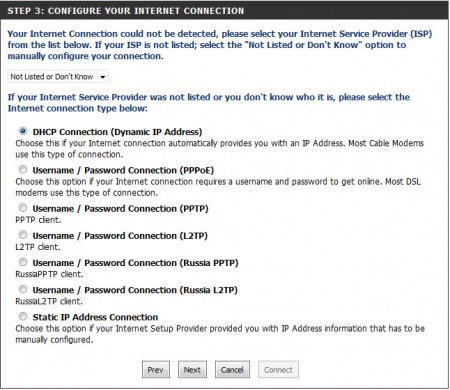Click the 'Username / Password Connection (Russia L2TP)' label
The image size is (450, 390).
[x=135, y=290]
